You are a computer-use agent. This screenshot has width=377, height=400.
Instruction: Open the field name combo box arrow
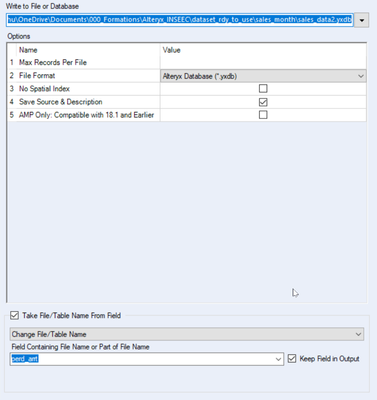coord(278,359)
